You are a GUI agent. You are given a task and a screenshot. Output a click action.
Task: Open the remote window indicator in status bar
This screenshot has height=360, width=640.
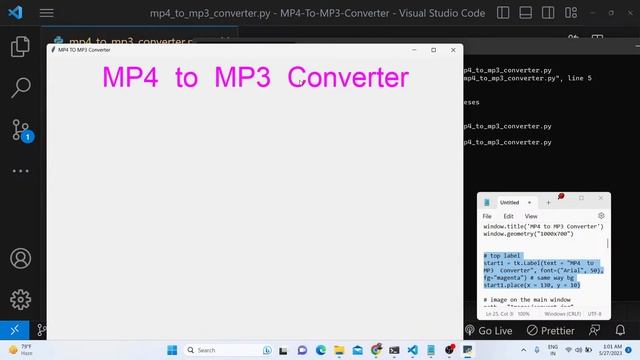pyautogui.click(x=15, y=330)
